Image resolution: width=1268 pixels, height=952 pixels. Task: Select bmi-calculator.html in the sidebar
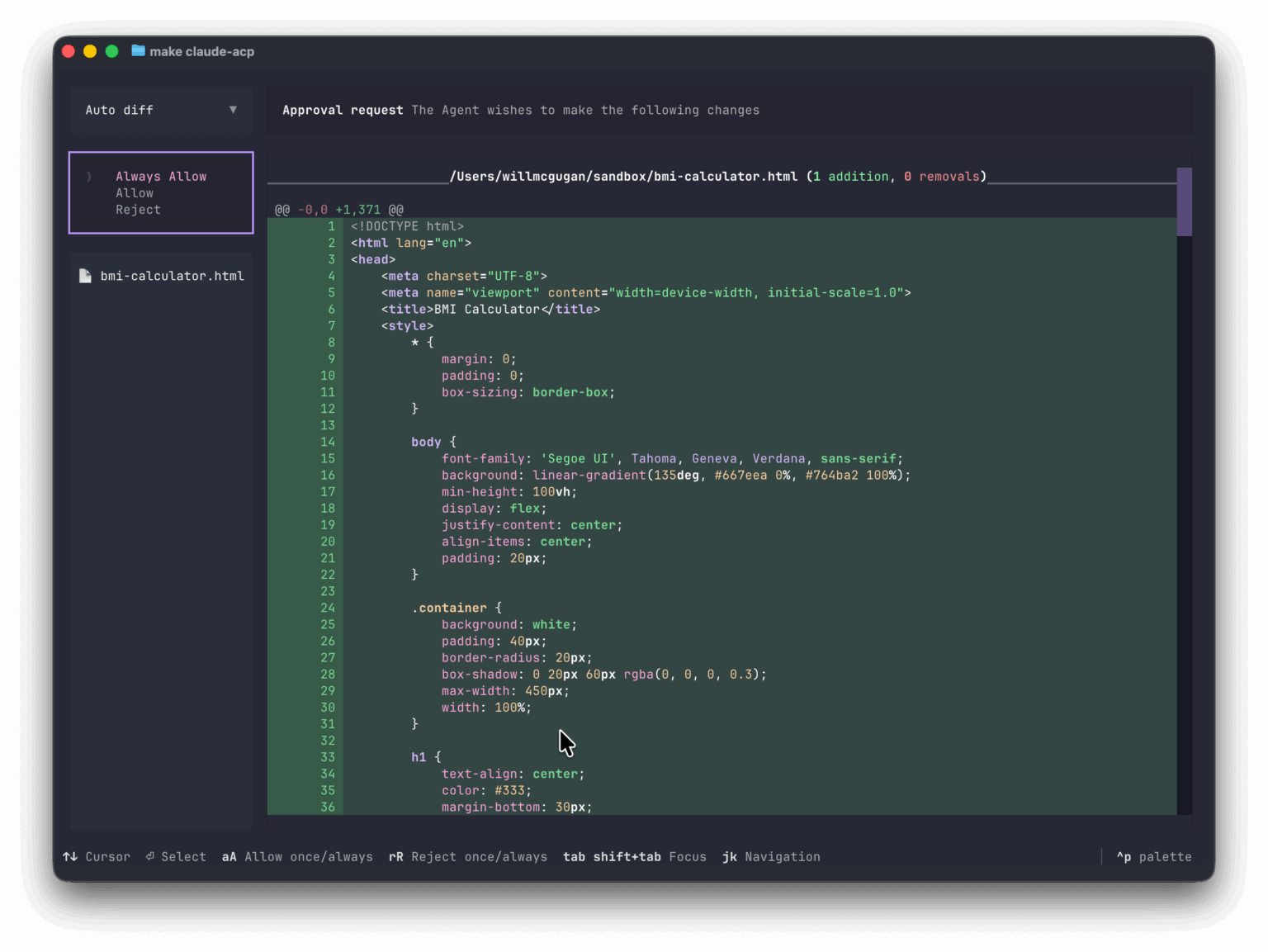173,276
